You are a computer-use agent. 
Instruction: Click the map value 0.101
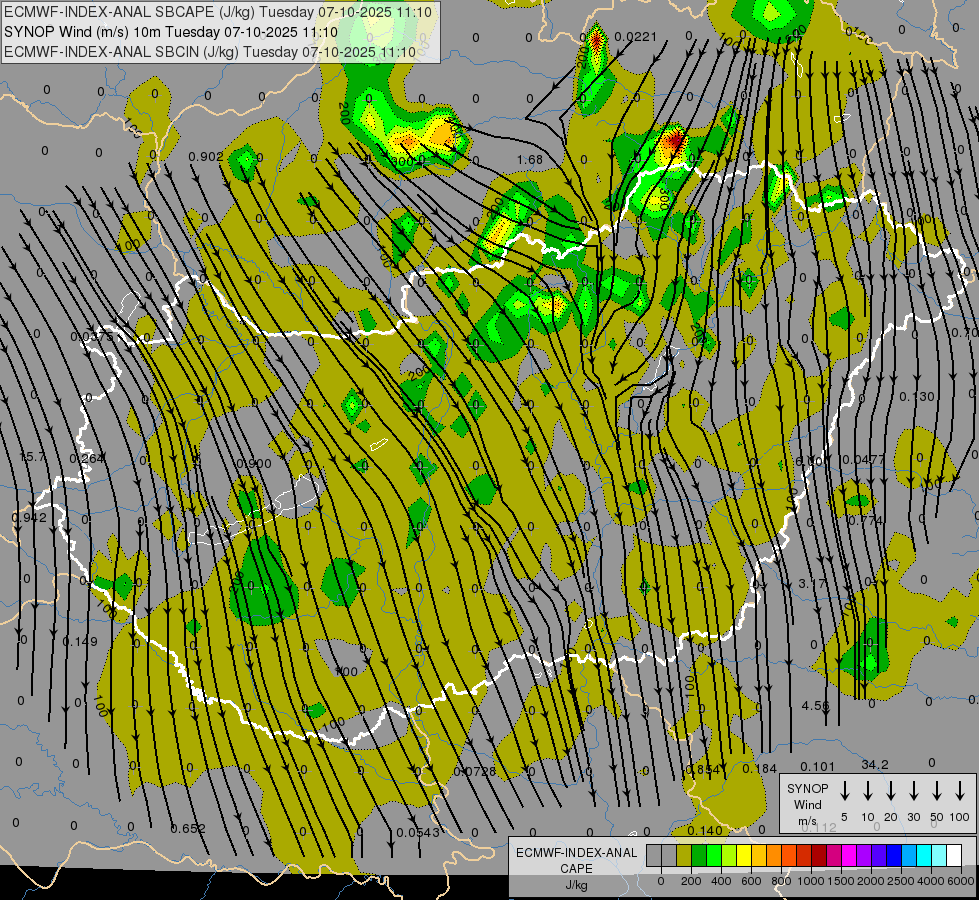point(817,766)
